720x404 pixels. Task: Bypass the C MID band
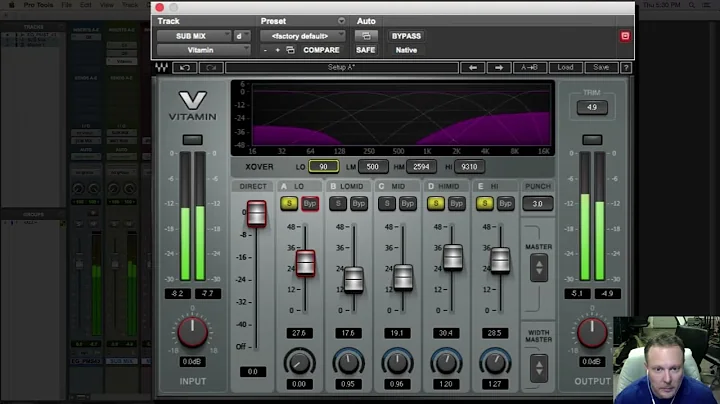tap(407, 203)
